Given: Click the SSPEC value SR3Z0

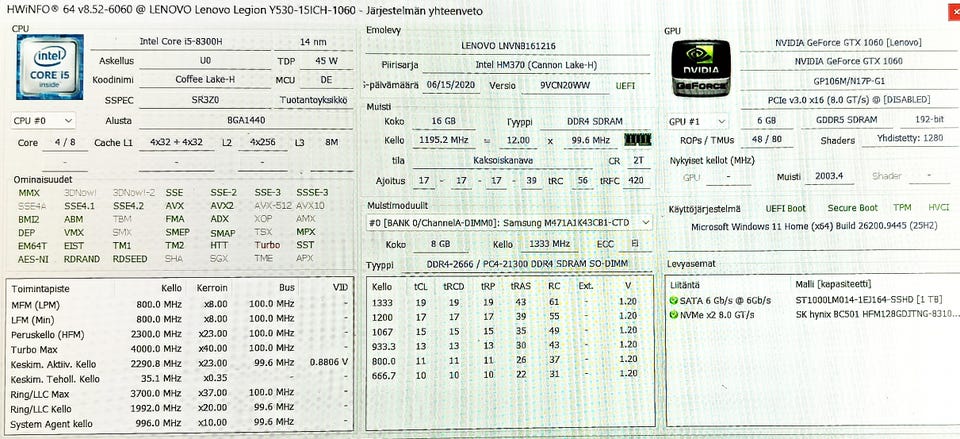Looking at the screenshot, I should point(204,100).
